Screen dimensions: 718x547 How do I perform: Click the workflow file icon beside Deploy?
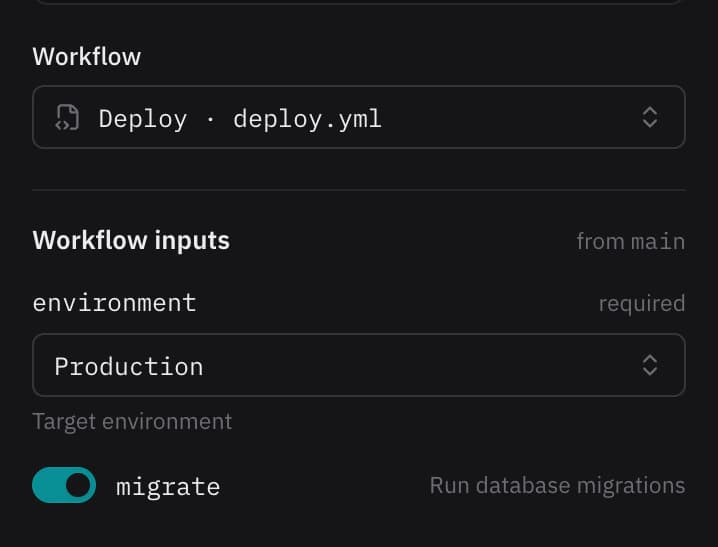(x=67, y=118)
